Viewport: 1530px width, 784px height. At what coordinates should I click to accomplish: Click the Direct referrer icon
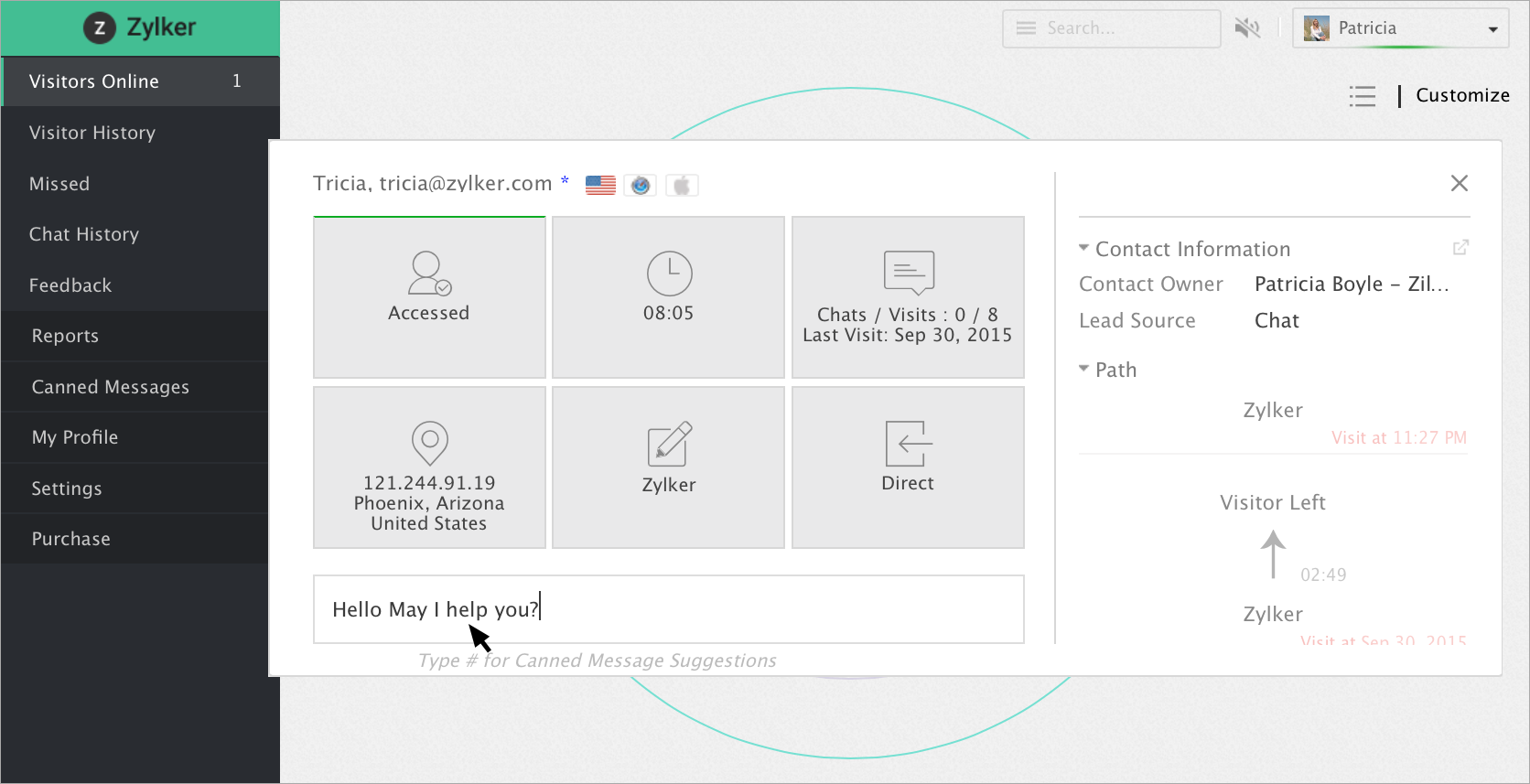point(909,444)
